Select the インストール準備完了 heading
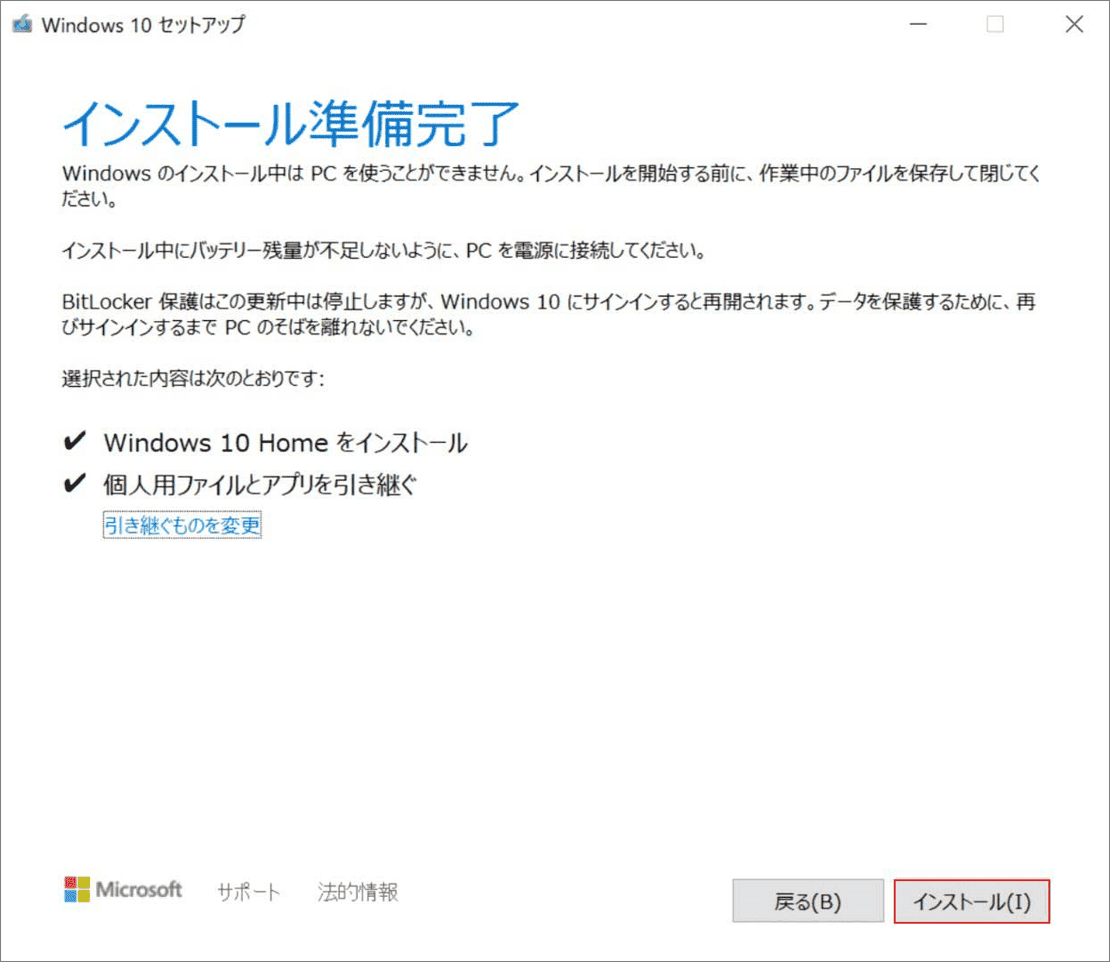This screenshot has width=1110, height=962. [291, 123]
